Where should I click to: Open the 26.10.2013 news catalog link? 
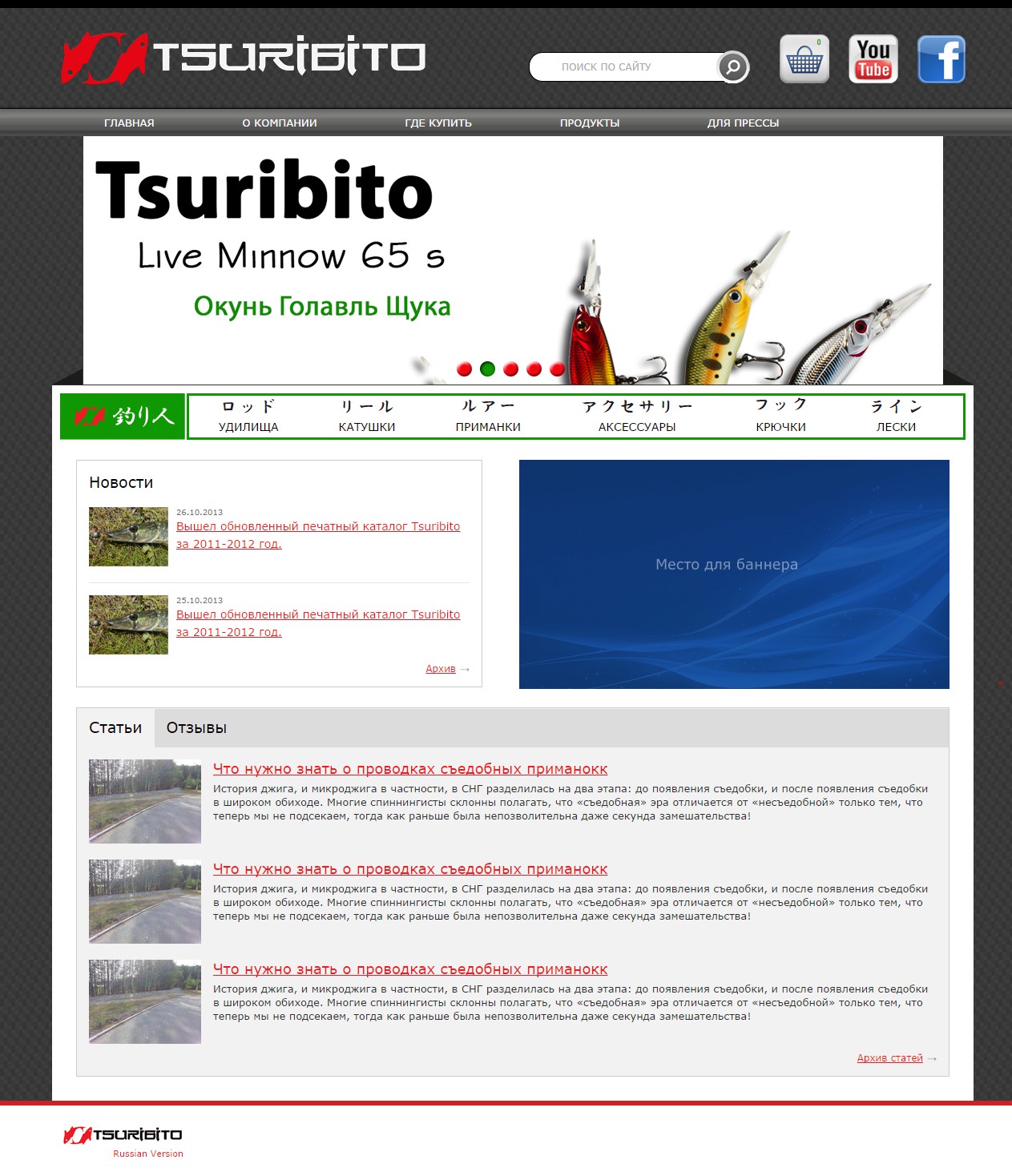click(318, 535)
